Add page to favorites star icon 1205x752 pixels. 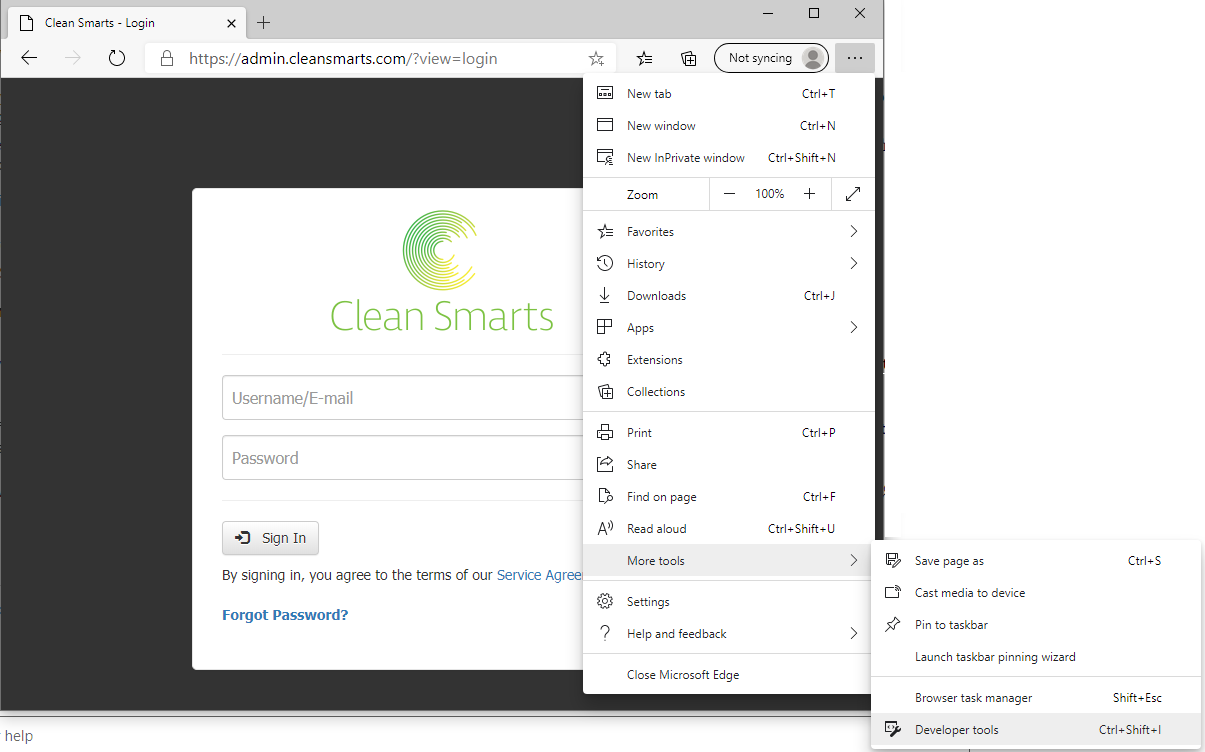(596, 58)
